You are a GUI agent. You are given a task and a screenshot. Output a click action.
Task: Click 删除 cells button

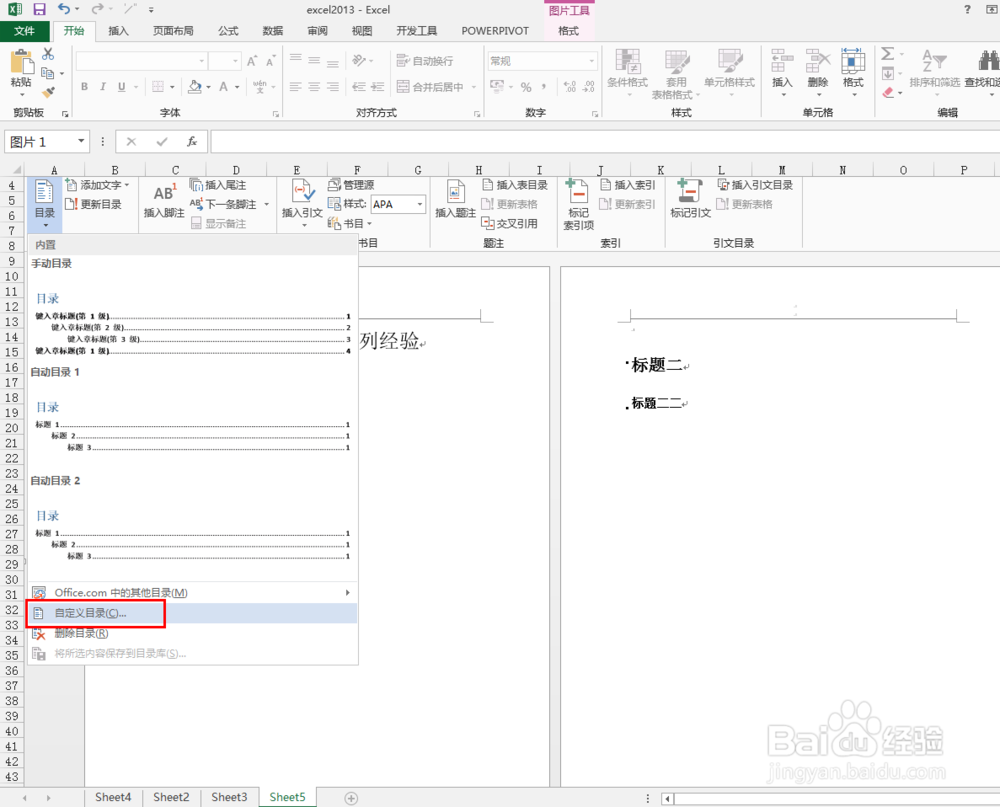(x=818, y=73)
